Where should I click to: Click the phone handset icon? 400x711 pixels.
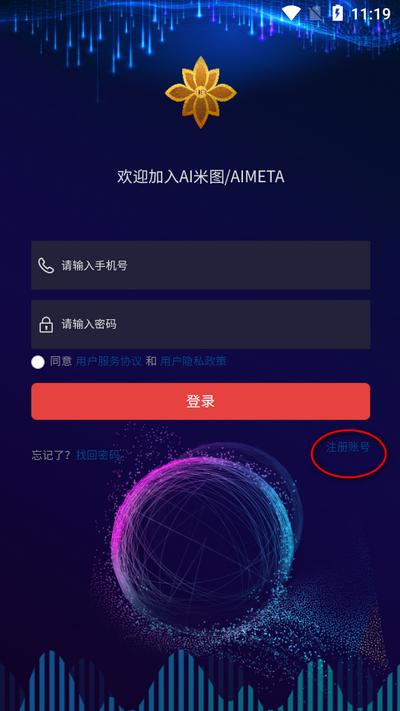pyautogui.click(x=46, y=266)
